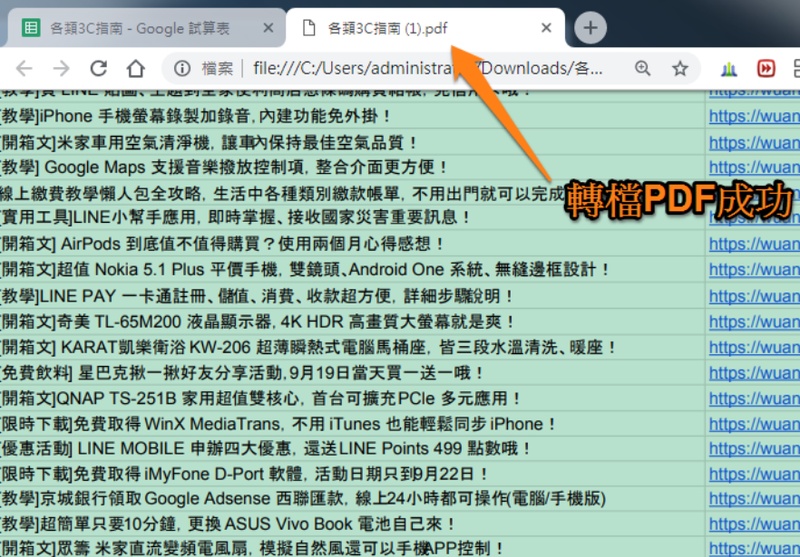This screenshot has height=557, width=800.
Task: Select the text "[開箱文]奇美 TL-65M200 液晶顯示器"
Action: coord(136,322)
